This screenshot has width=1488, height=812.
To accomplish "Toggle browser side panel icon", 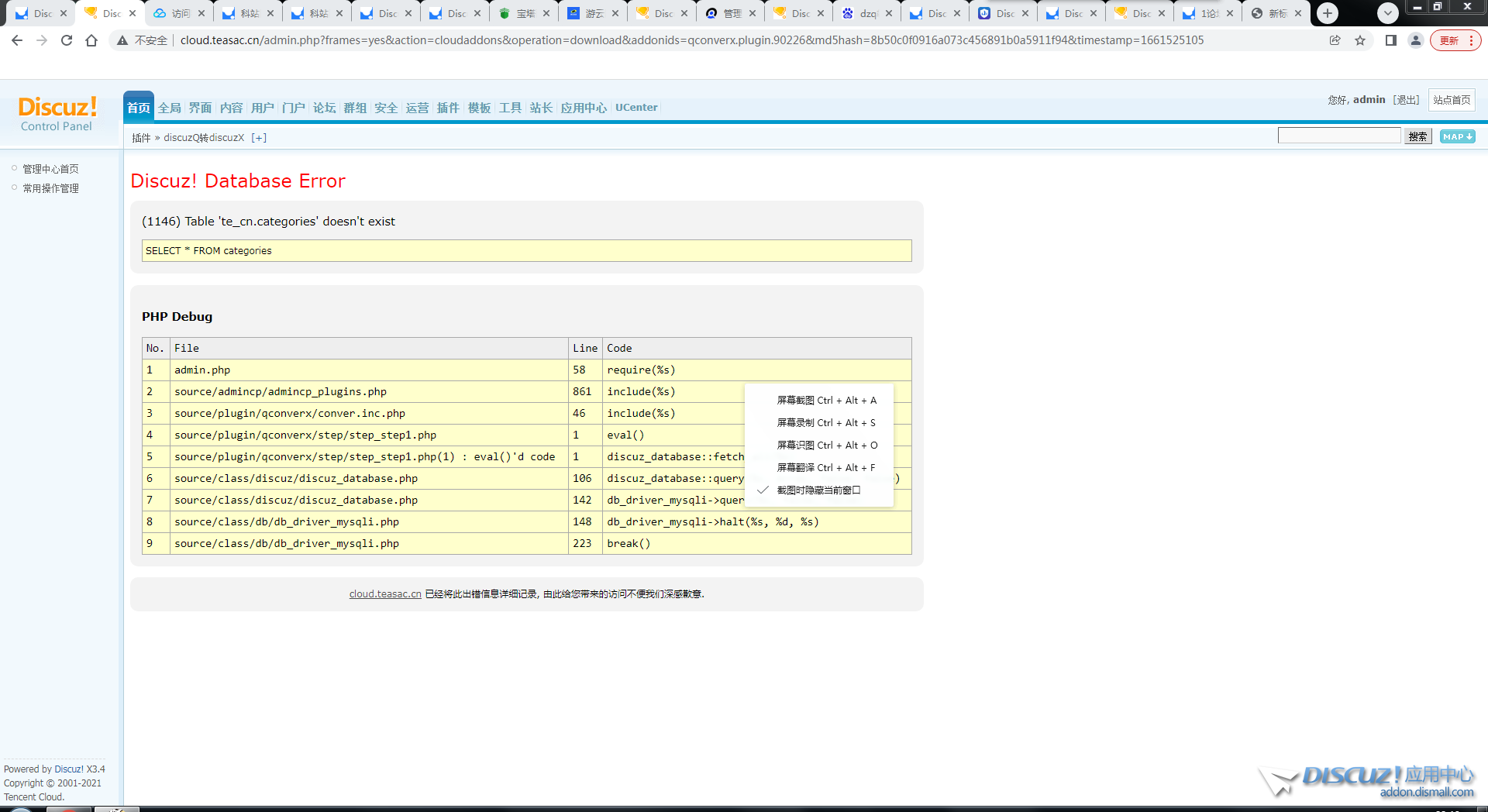I will [x=1391, y=40].
